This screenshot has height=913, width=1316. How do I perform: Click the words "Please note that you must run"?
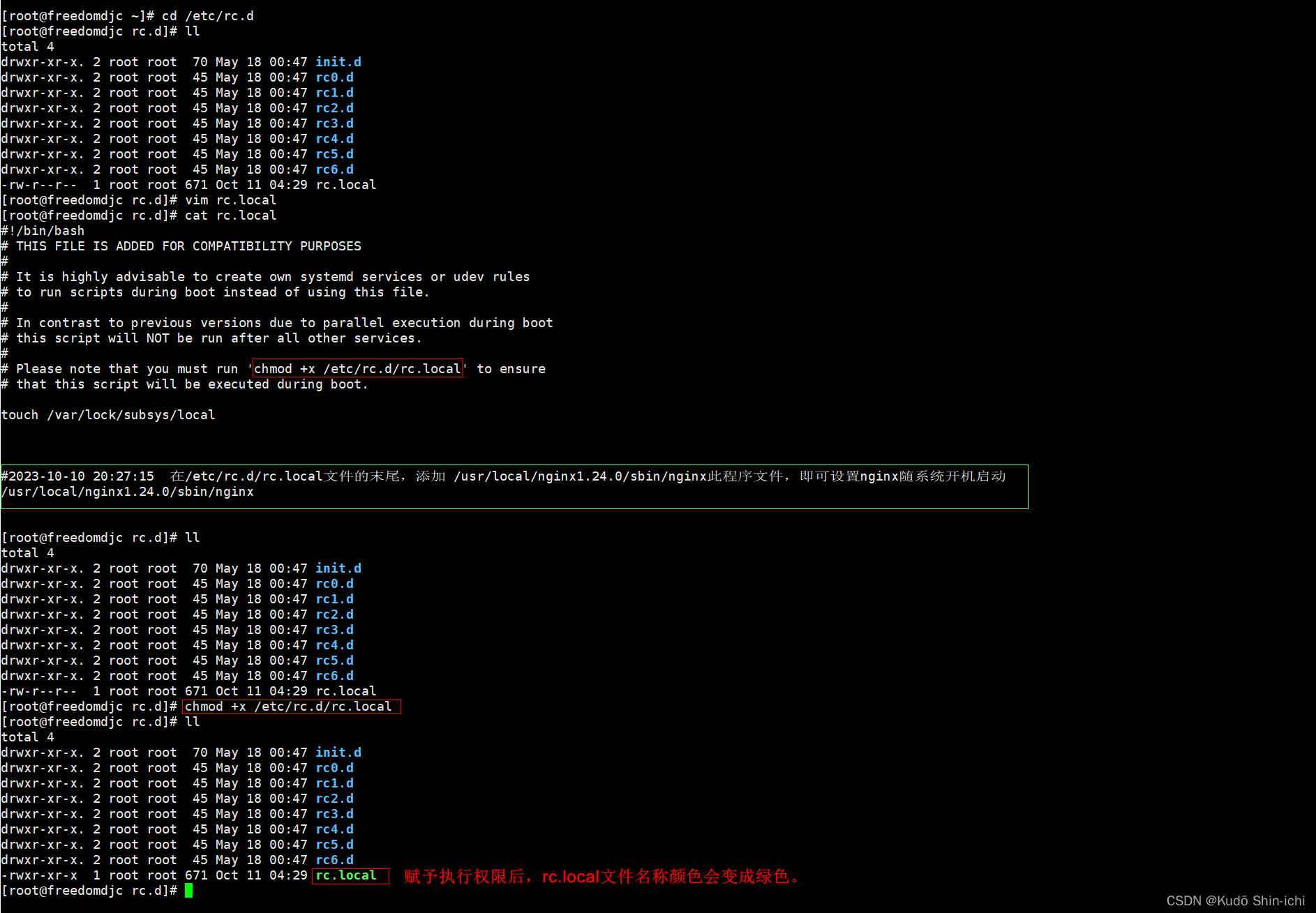pyautogui.click(x=127, y=369)
